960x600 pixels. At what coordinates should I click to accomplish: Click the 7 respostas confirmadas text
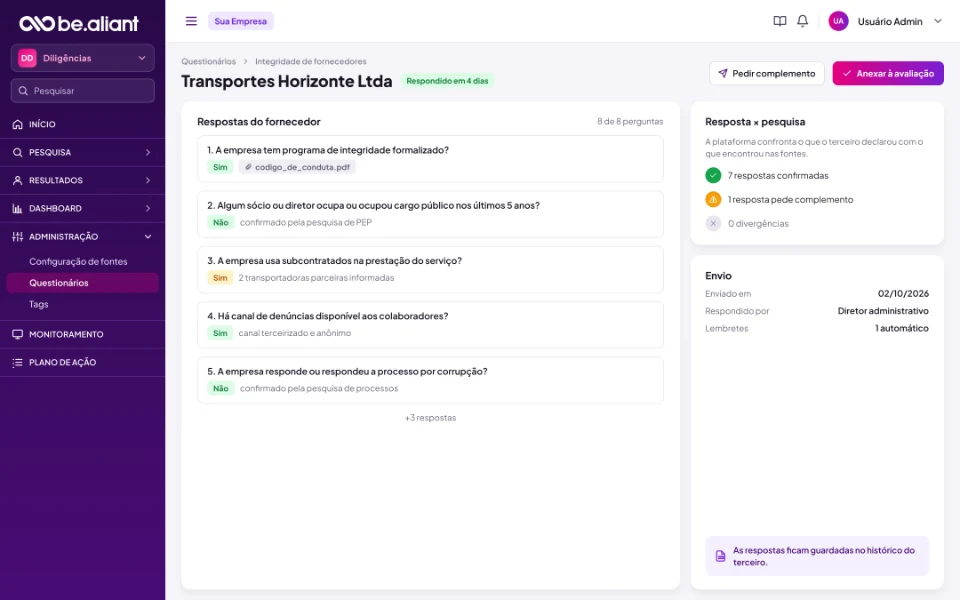click(778, 176)
